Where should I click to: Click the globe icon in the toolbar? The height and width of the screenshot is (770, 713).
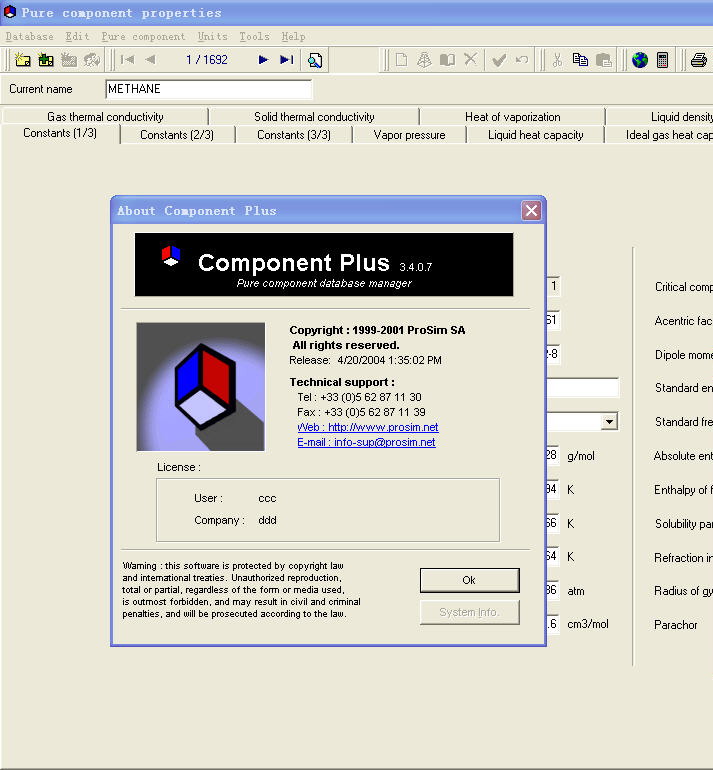[x=639, y=60]
